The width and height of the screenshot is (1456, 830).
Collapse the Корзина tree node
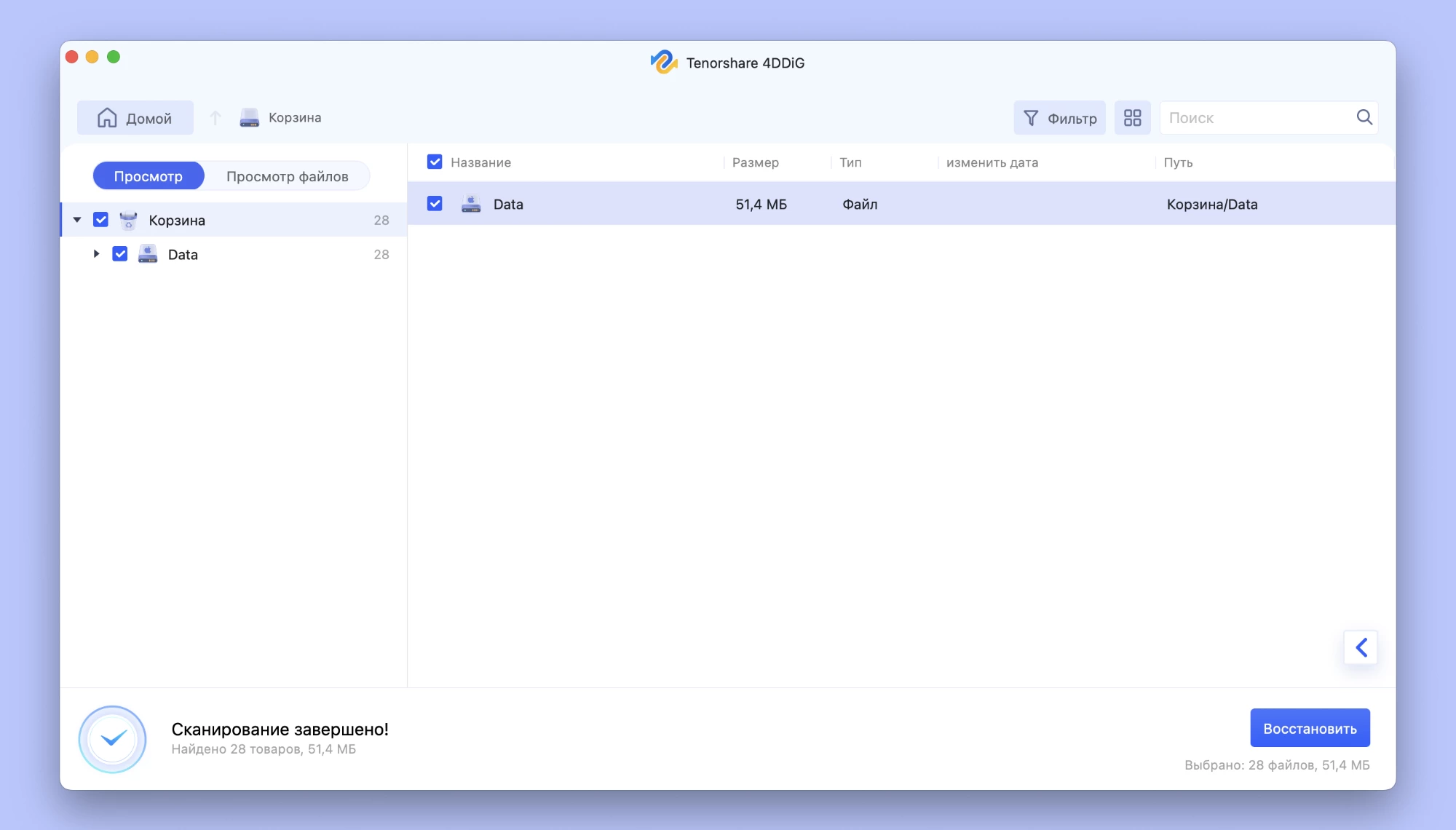(x=77, y=220)
